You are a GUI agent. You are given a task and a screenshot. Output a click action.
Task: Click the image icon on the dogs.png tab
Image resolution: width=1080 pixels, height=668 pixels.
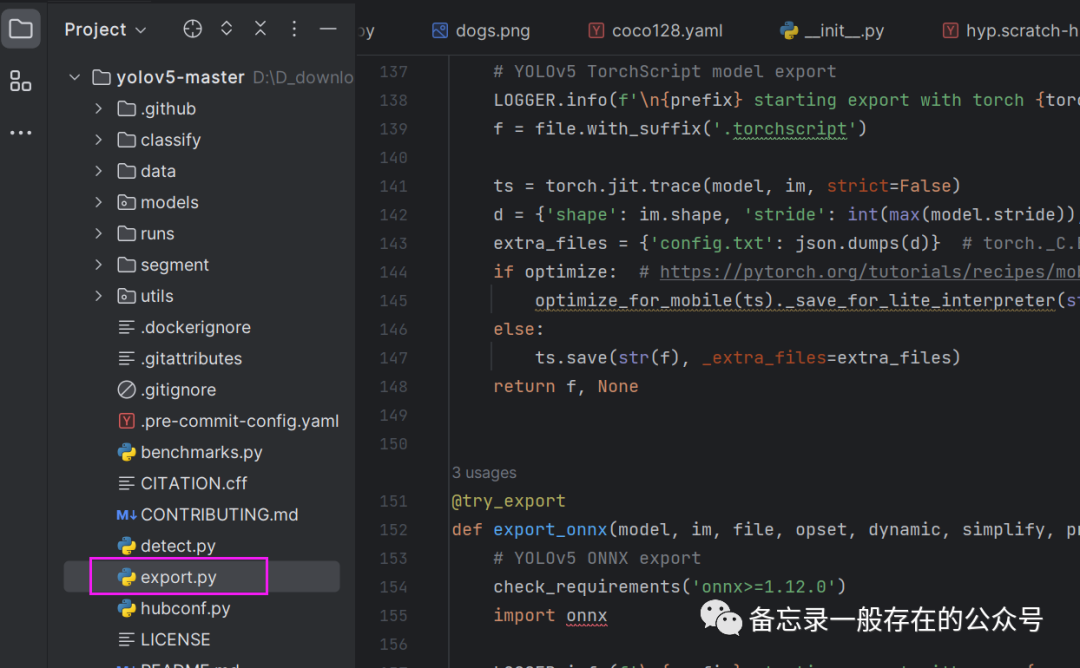[x=440, y=30]
